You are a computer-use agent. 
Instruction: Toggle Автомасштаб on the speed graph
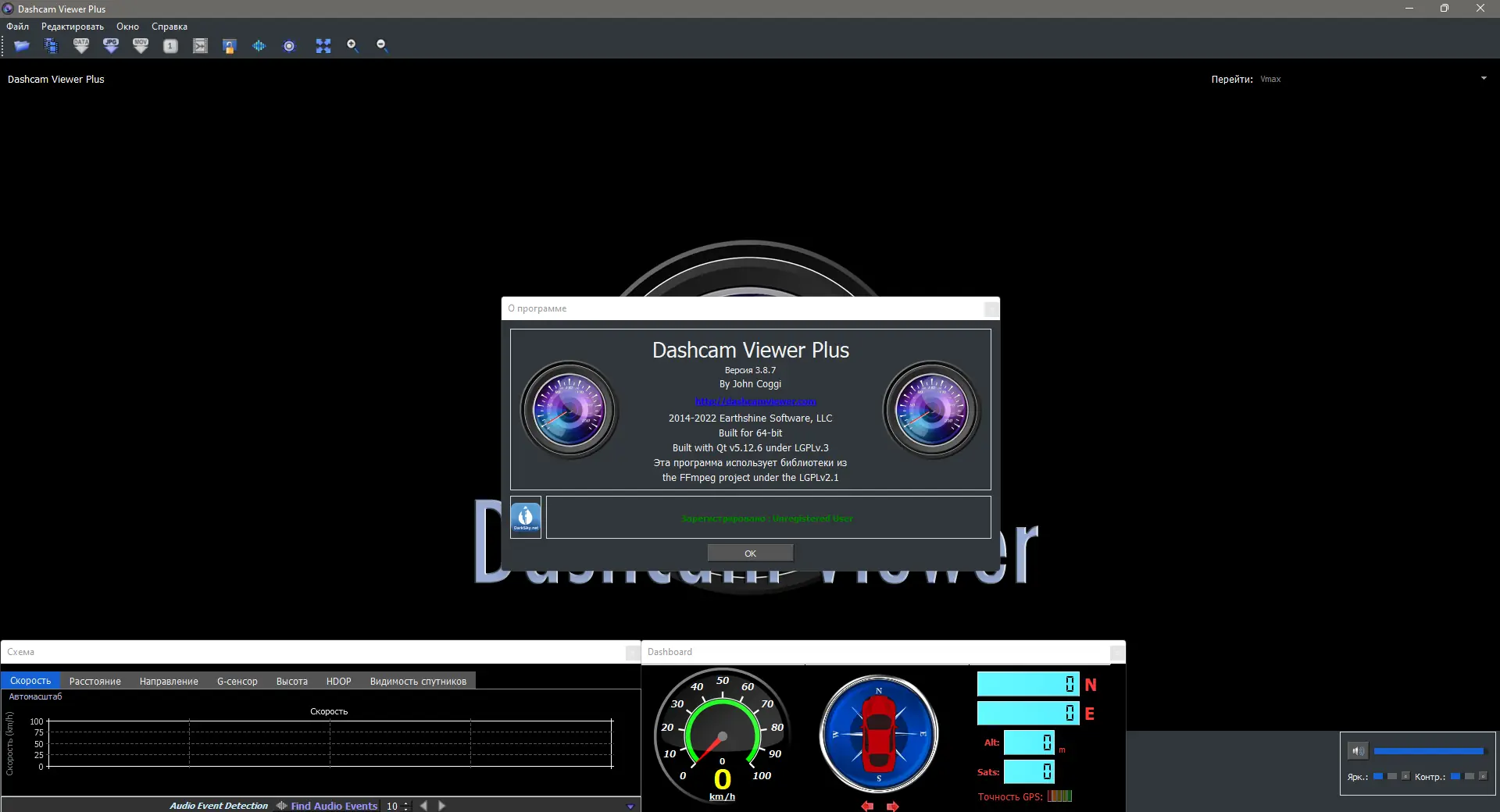(35, 696)
